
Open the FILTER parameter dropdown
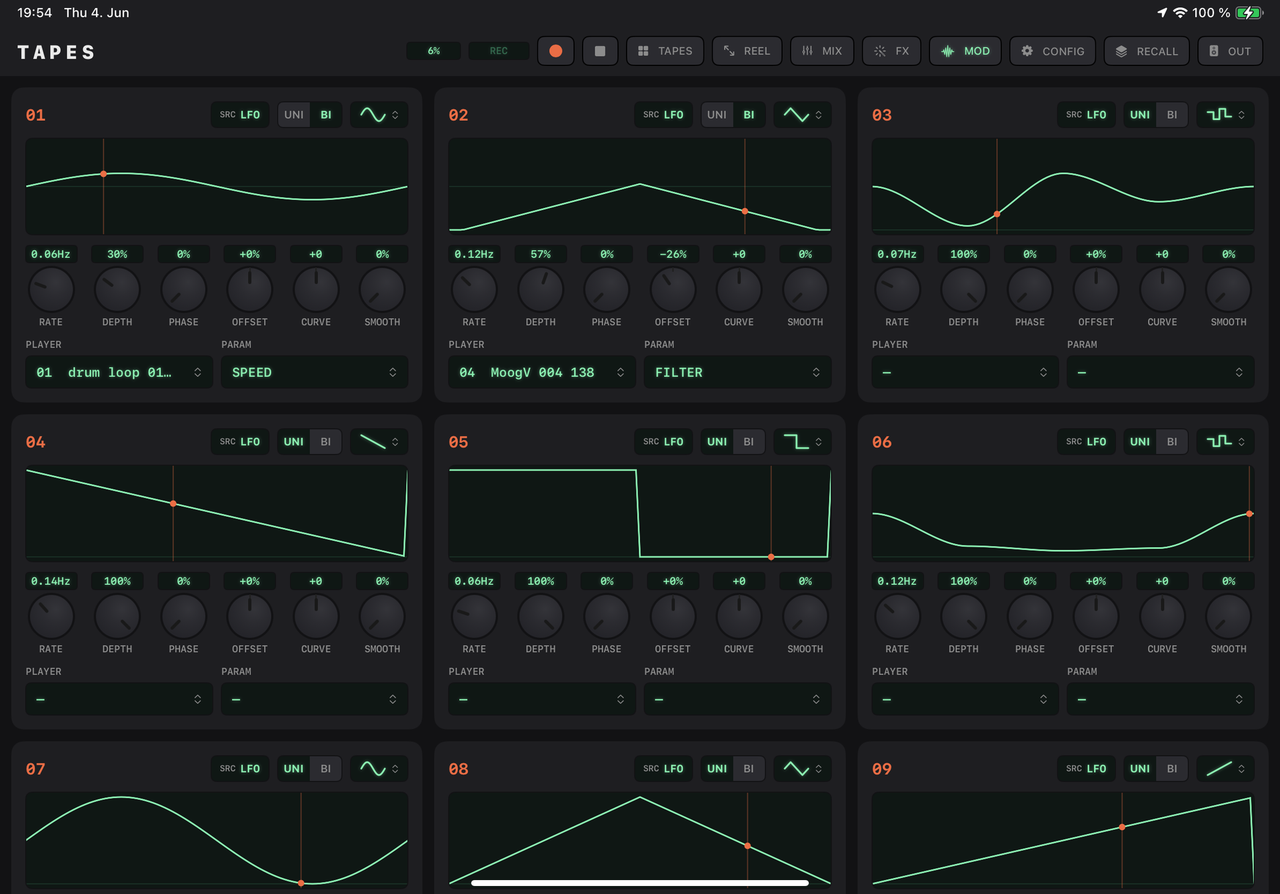point(738,372)
